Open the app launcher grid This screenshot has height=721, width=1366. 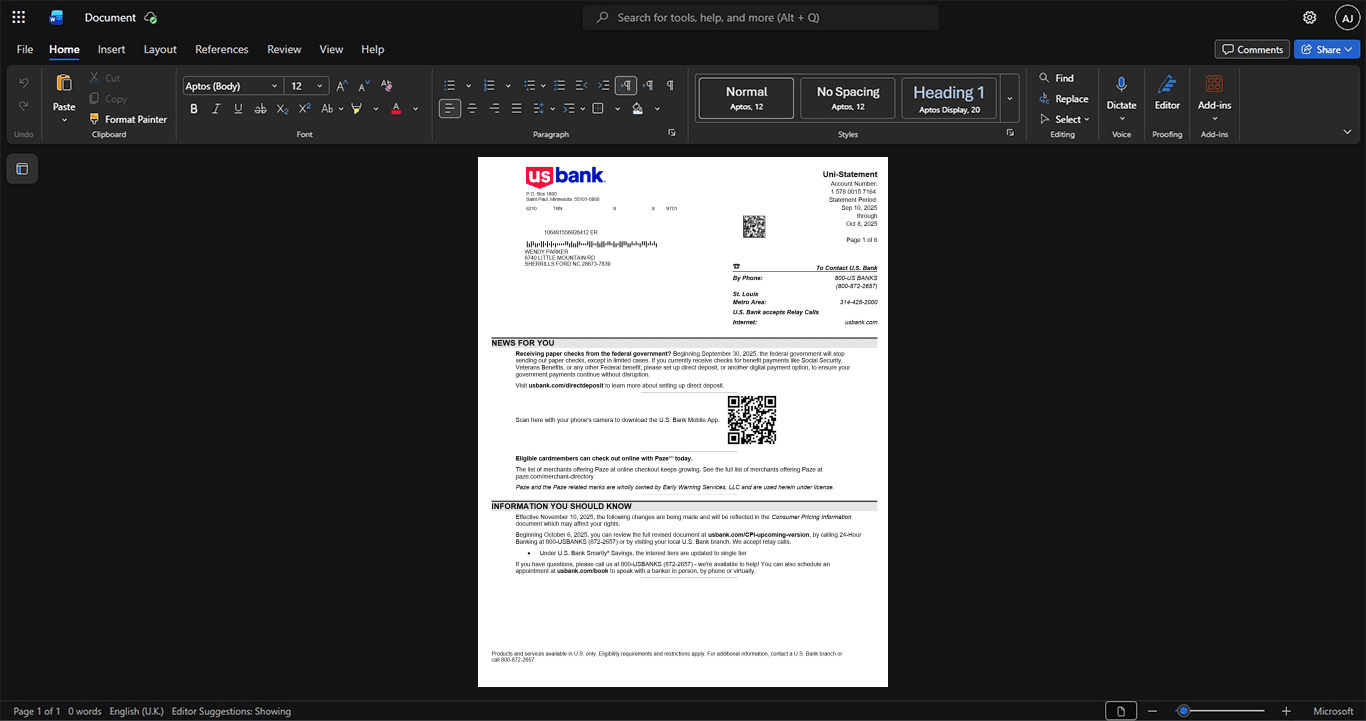click(18, 17)
